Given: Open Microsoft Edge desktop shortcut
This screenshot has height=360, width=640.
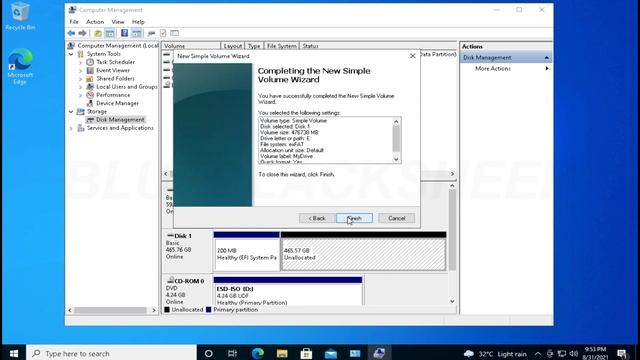Looking at the screenshot, I should point(20,67).
